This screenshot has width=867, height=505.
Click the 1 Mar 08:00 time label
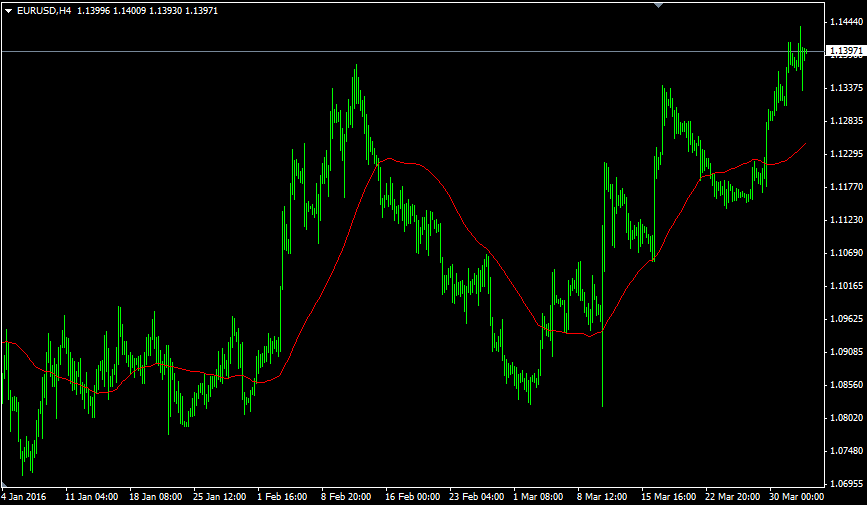point(539,497)
